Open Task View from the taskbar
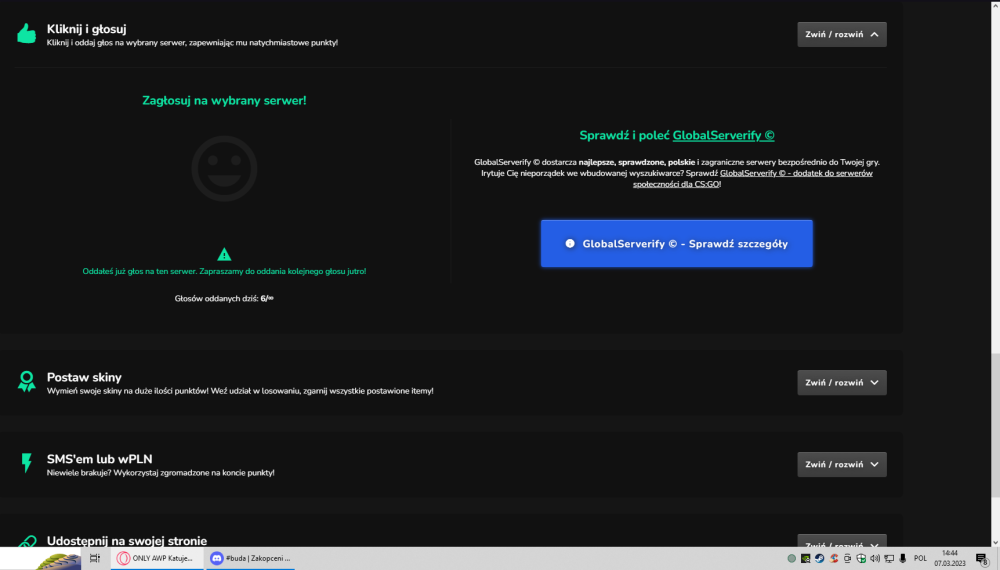 94,558
